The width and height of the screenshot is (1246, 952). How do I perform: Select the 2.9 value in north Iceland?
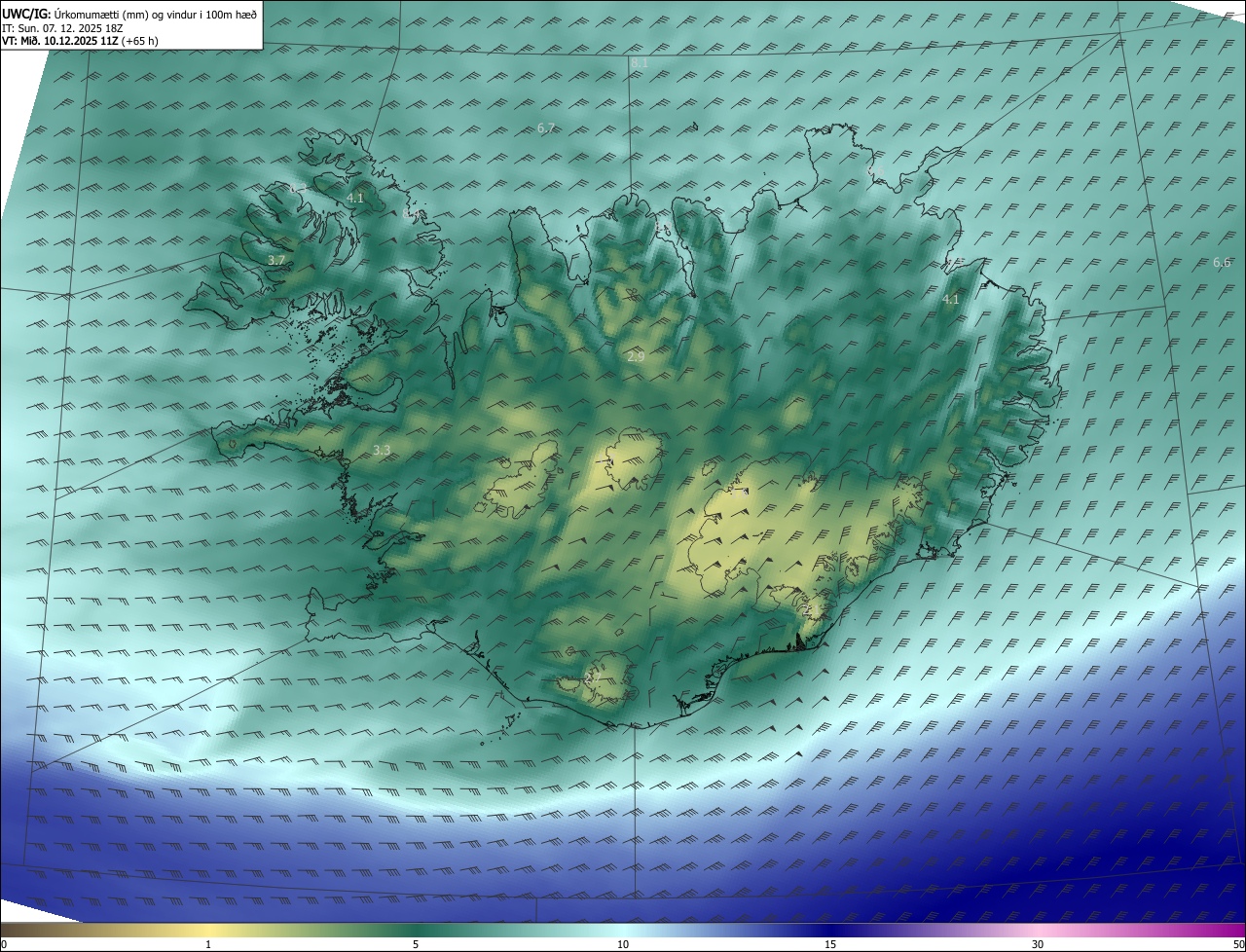636,357
